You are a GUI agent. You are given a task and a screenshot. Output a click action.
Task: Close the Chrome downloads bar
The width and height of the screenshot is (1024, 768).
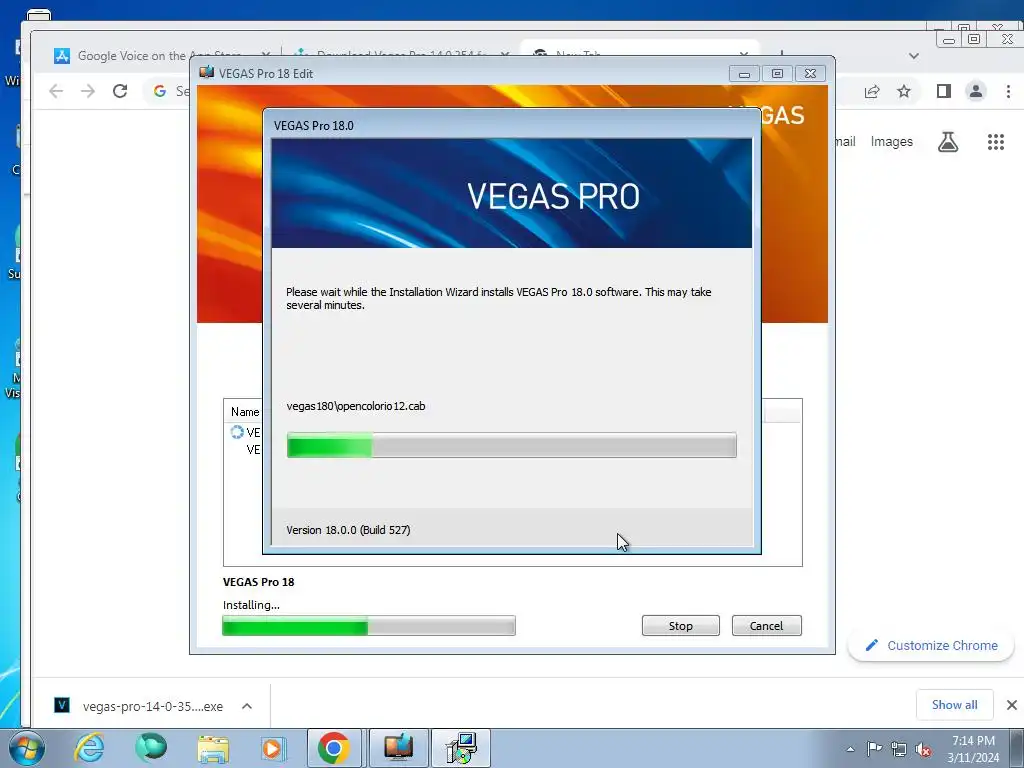(1012, 705)
